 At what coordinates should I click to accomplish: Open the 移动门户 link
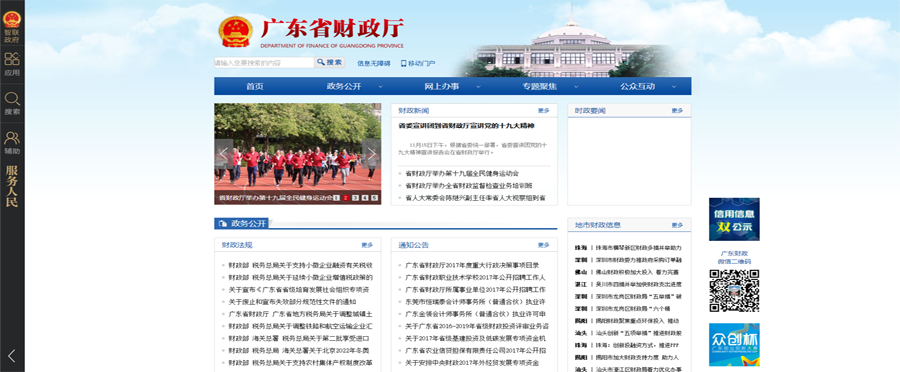point(422,64)
